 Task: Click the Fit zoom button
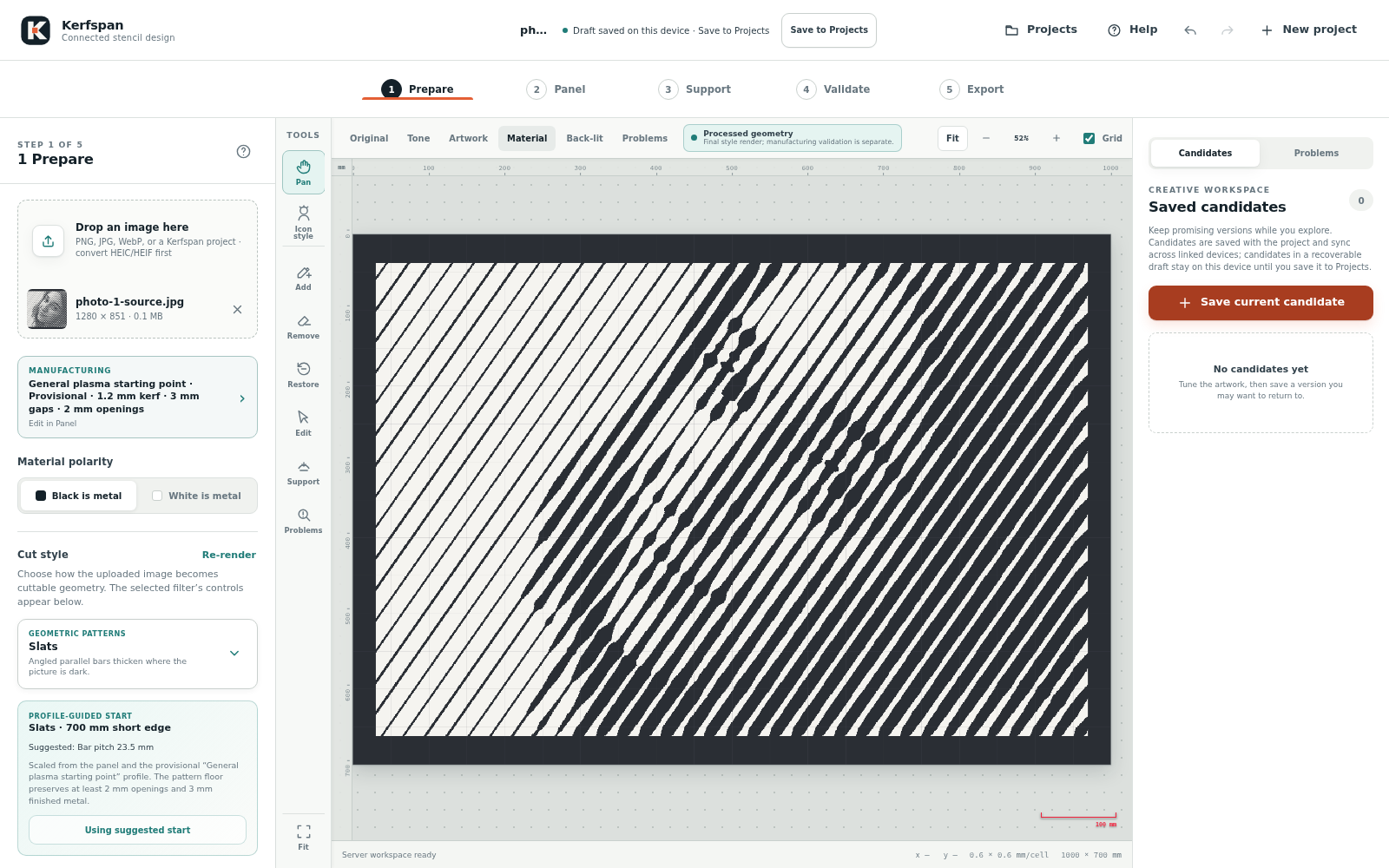point(952,138)
